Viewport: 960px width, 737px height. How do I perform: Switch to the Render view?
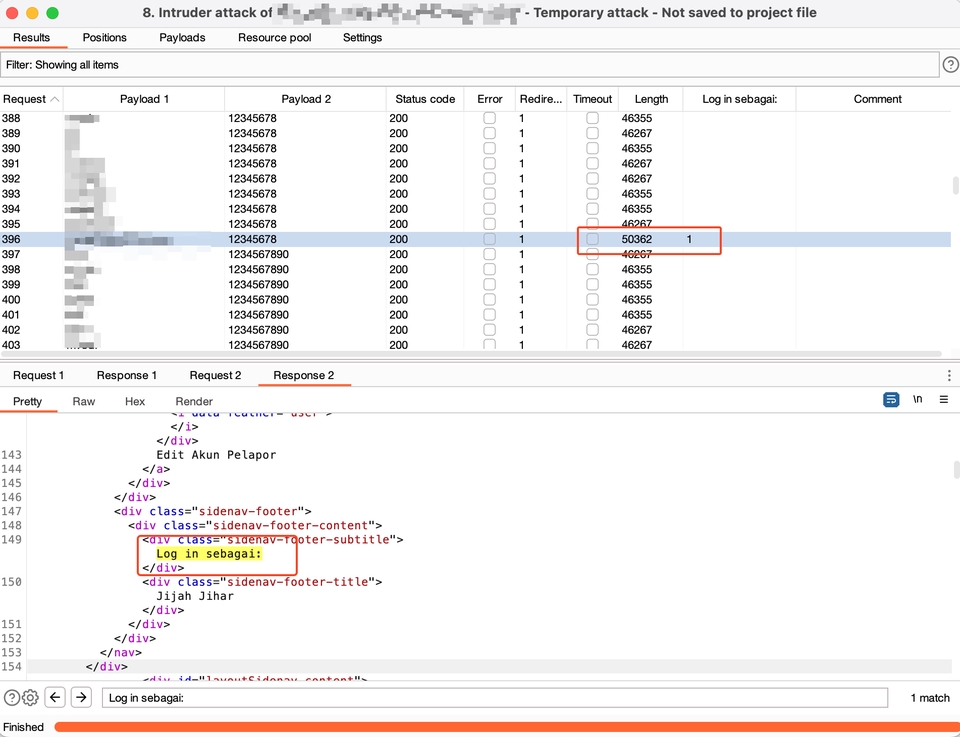[194, 401]
